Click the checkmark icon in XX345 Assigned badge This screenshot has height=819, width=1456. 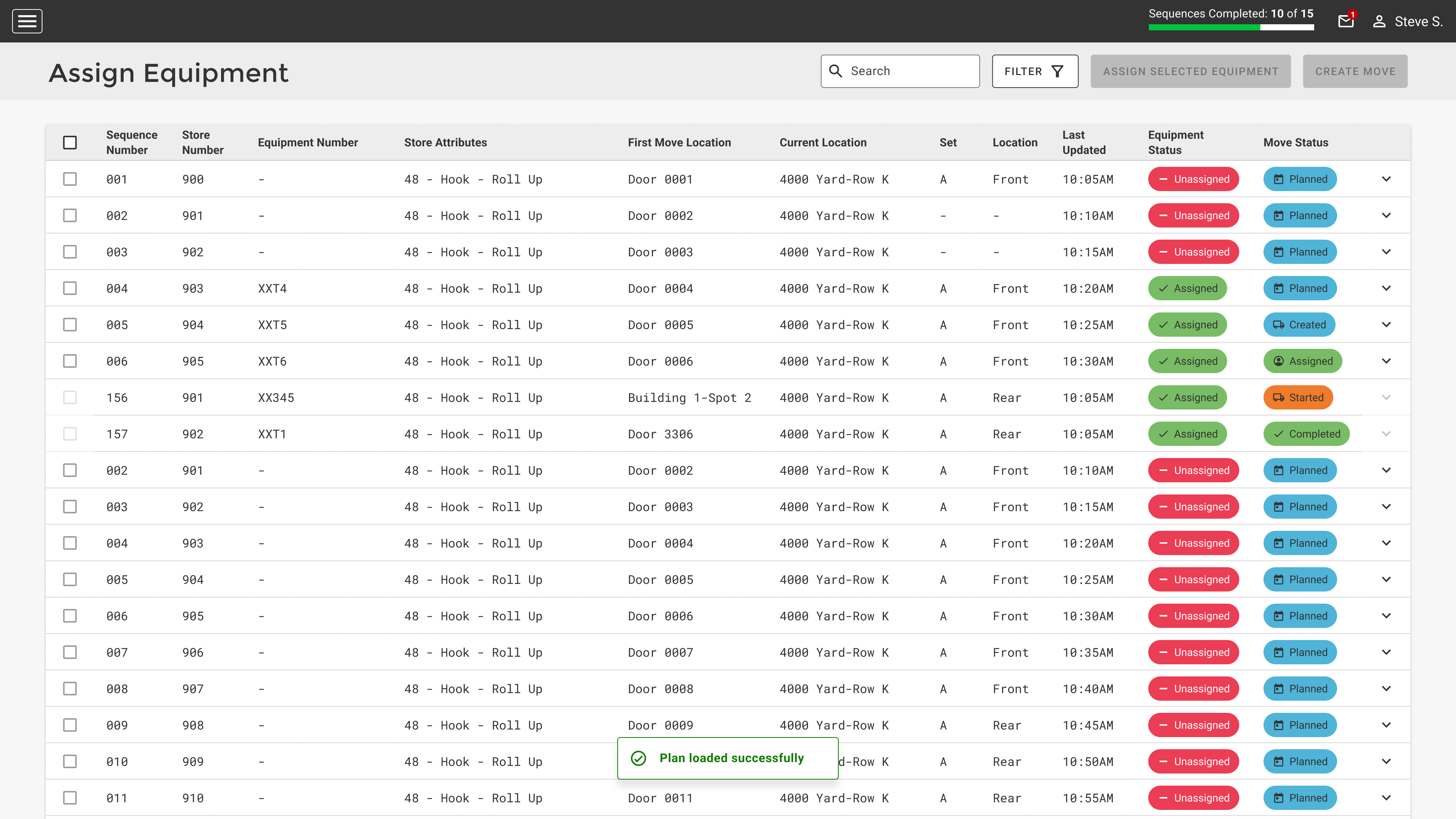pyautogui.click(x=1163, y=398)
